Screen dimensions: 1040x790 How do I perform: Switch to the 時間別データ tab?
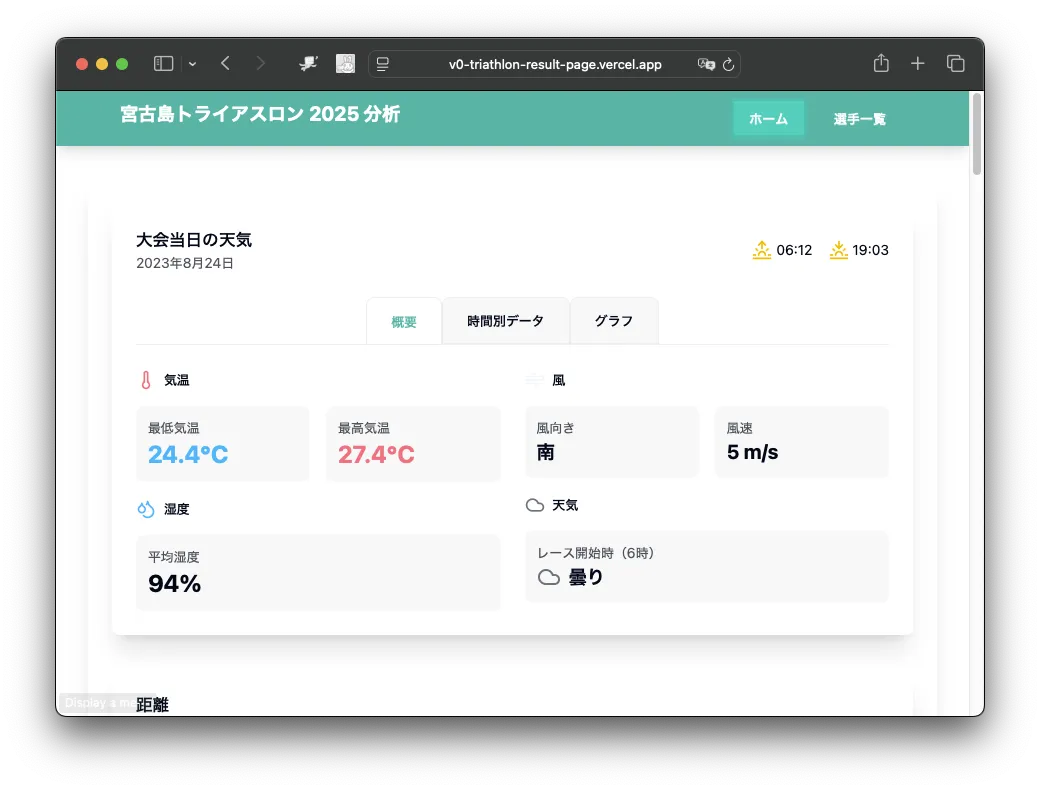pyautogui.click(x=505, y=320)
